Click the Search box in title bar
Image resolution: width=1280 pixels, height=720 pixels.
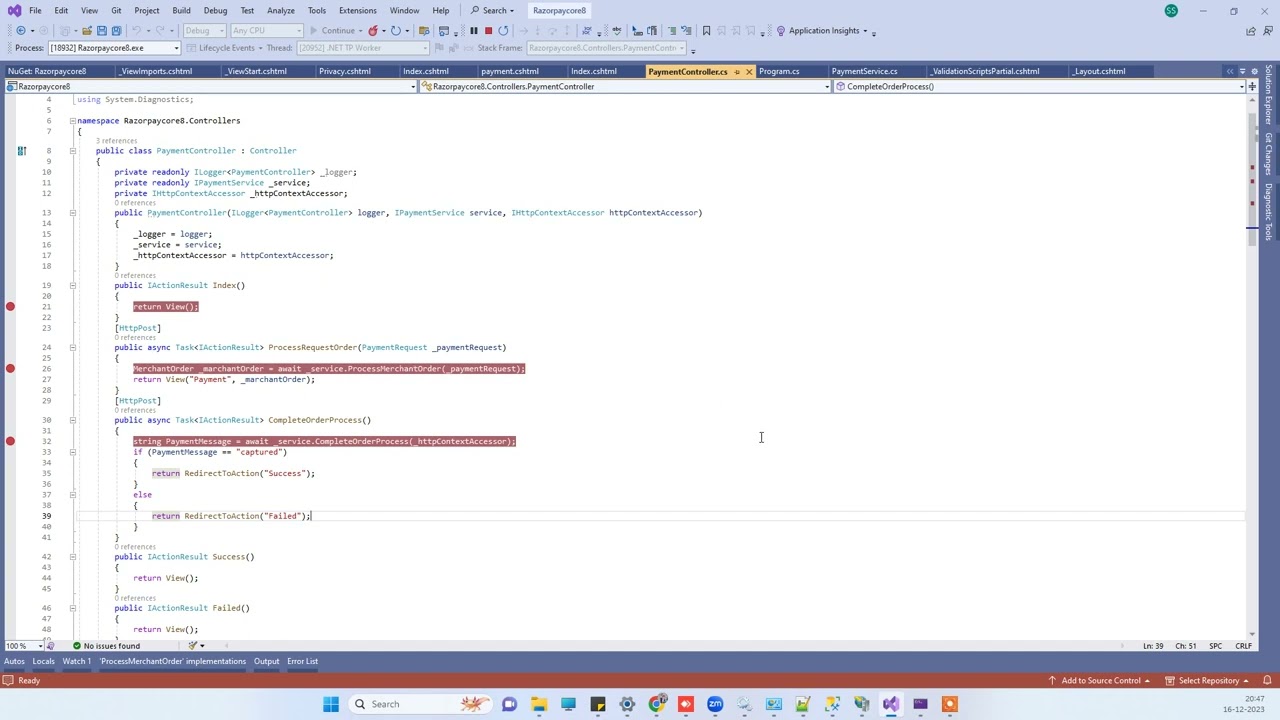click(x=494, y=11)
